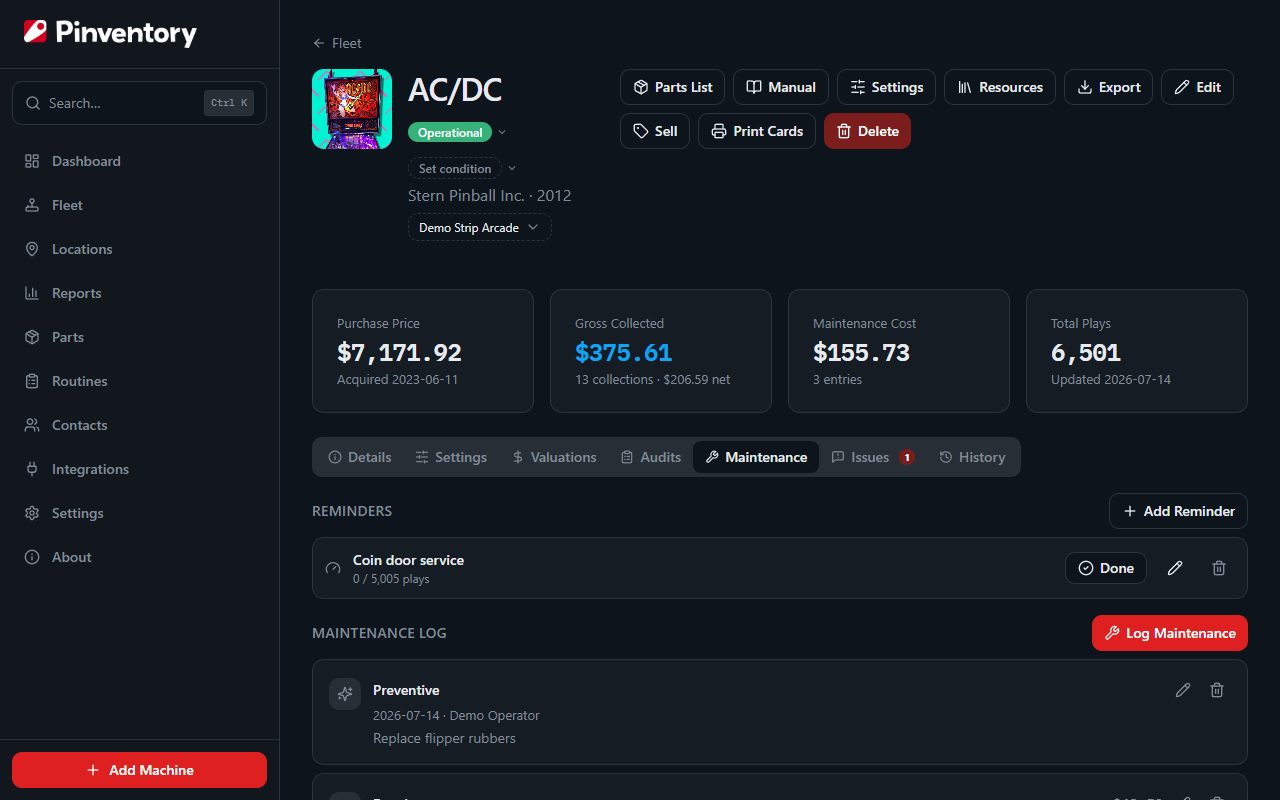The image size is (1280, 800).
Task: Open the Demo Strip Arcade location dropdown
Action: pyautogui.click(x=479, y=227)
